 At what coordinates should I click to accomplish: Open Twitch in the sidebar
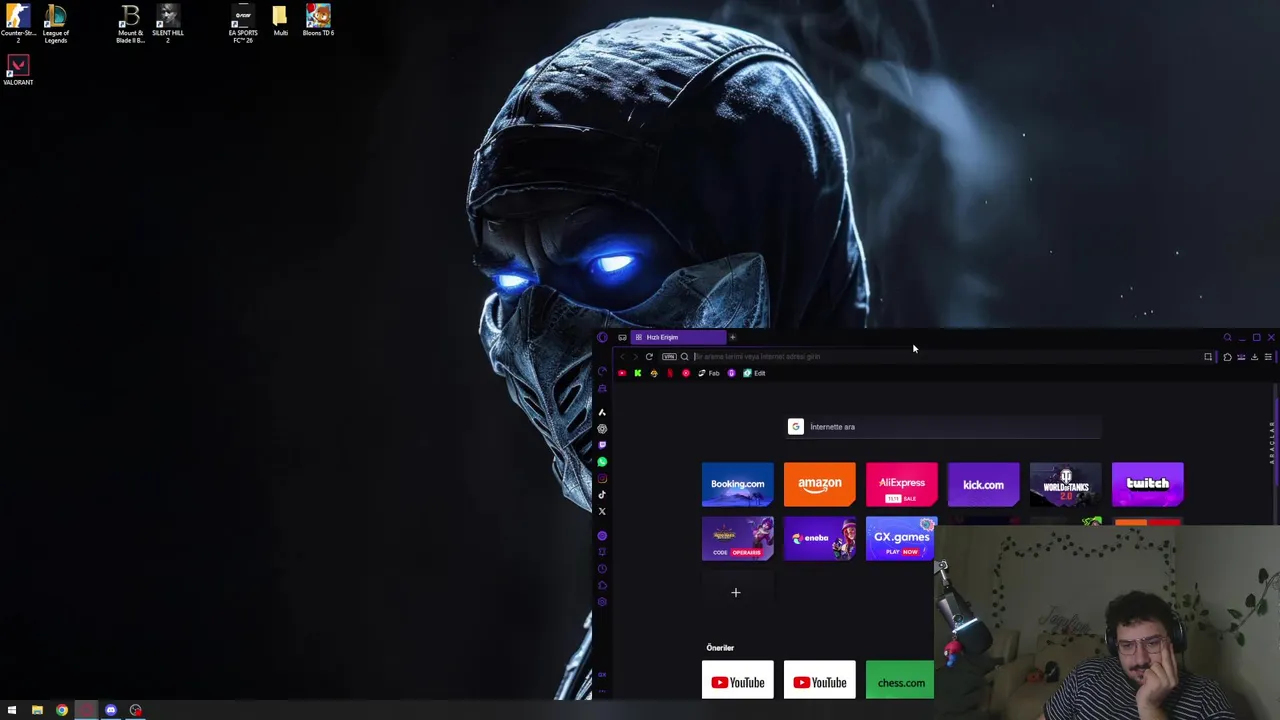click(x=602, y=445)
